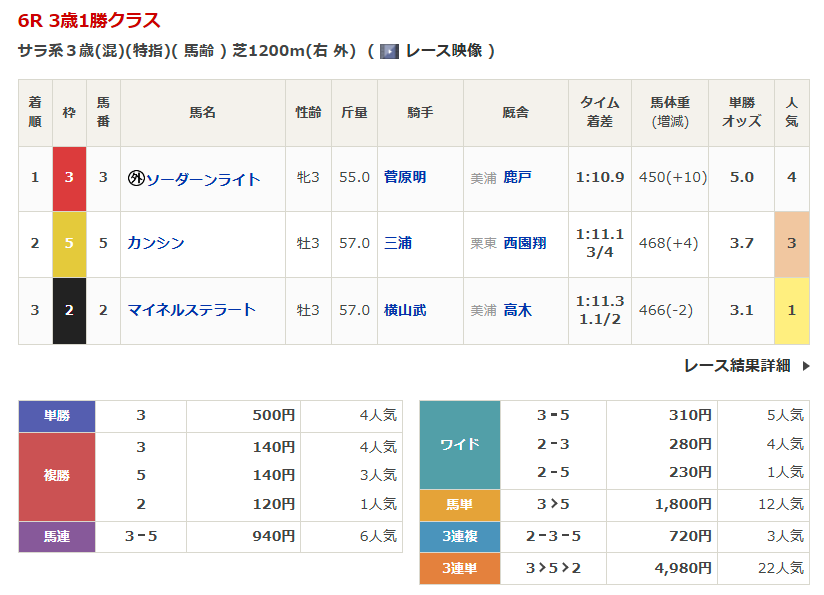Image resolution: width=824 pixels, height=595 pixels.
Task: Select the ワイド payout label
Action: click(x=459, y=444)
